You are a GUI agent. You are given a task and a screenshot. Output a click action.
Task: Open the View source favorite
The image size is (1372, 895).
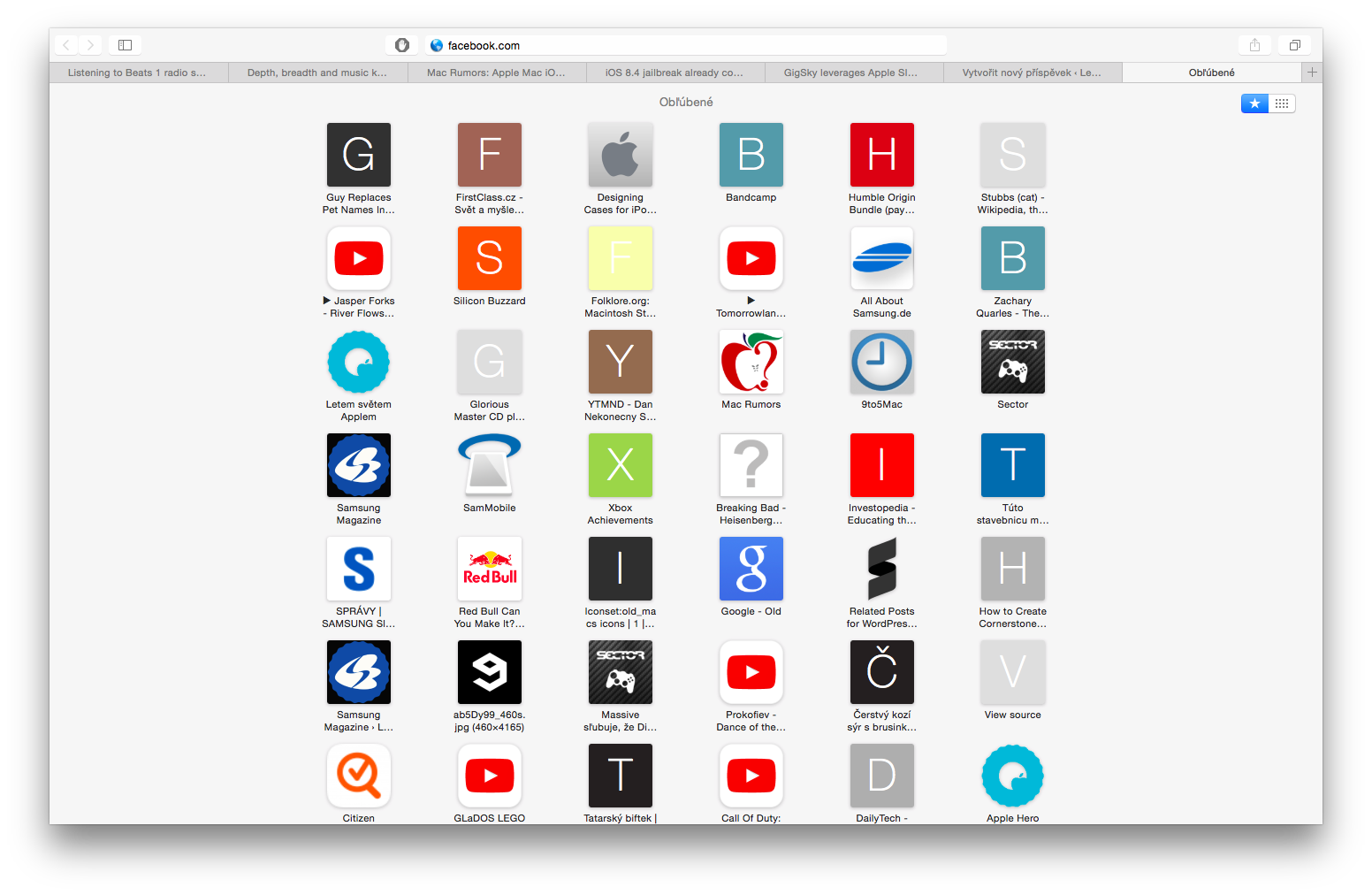click(1013, 672)
